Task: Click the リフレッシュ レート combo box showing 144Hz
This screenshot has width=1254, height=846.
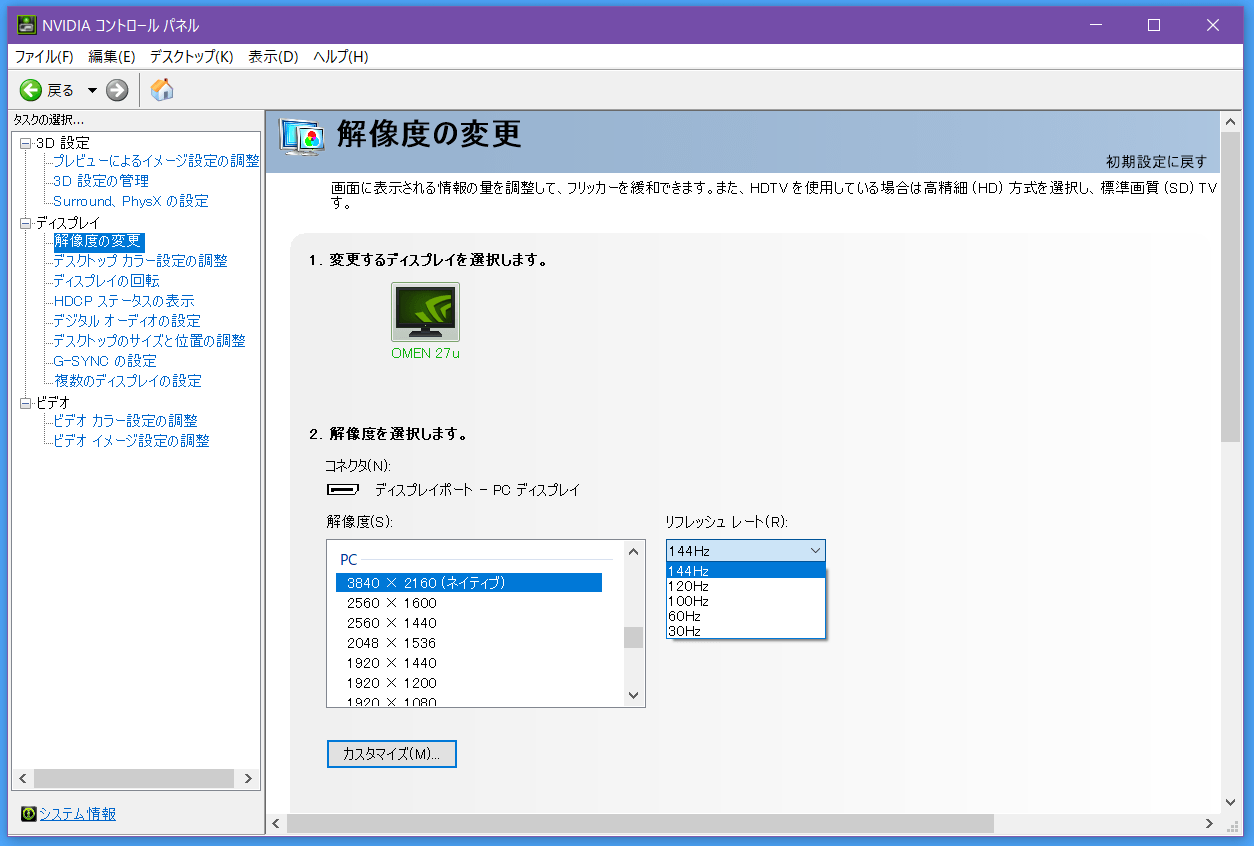Action: tap(746, 550)
